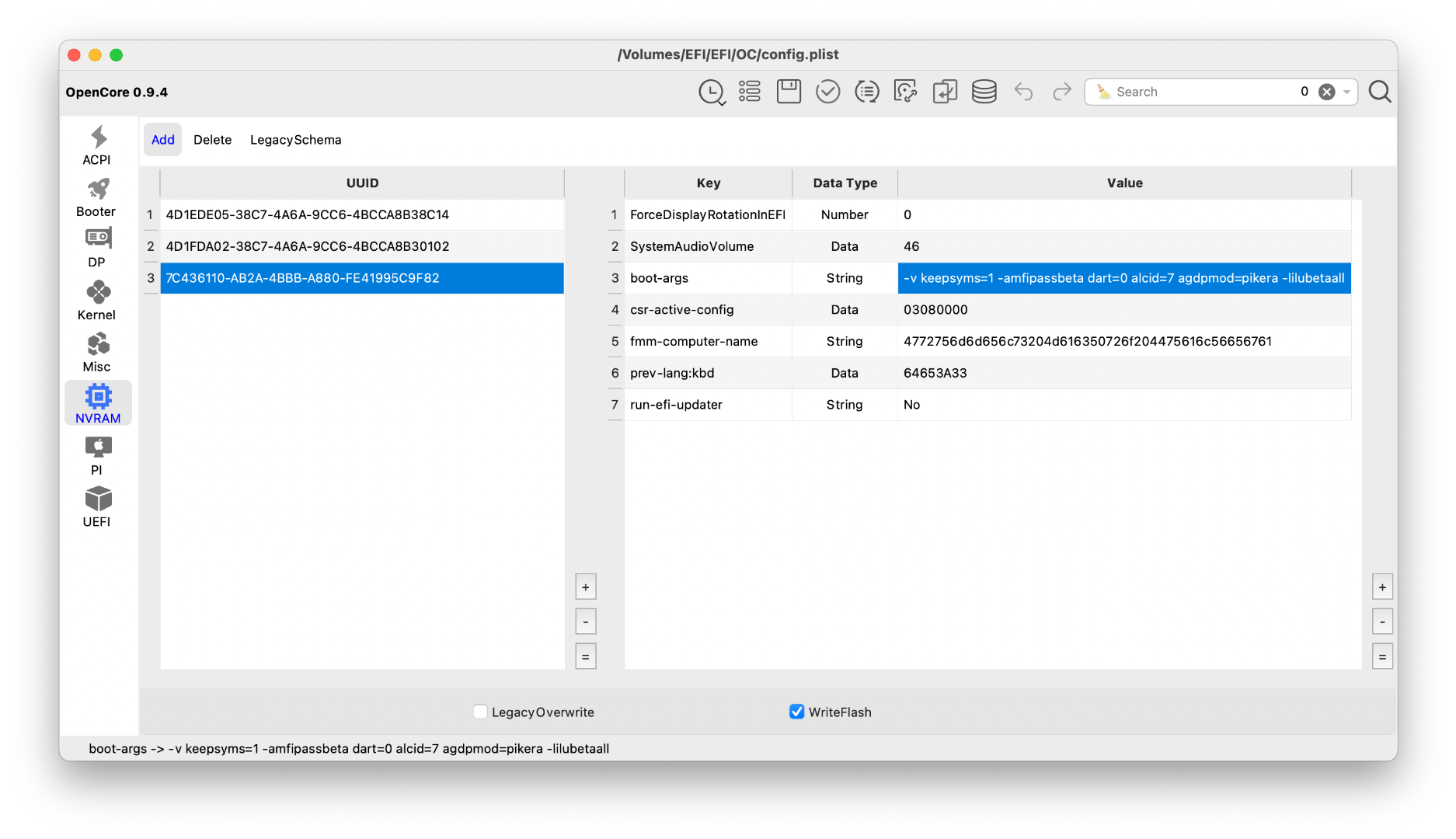
Task: Switch to the Delete tab
Action: (x=213, y=140)
